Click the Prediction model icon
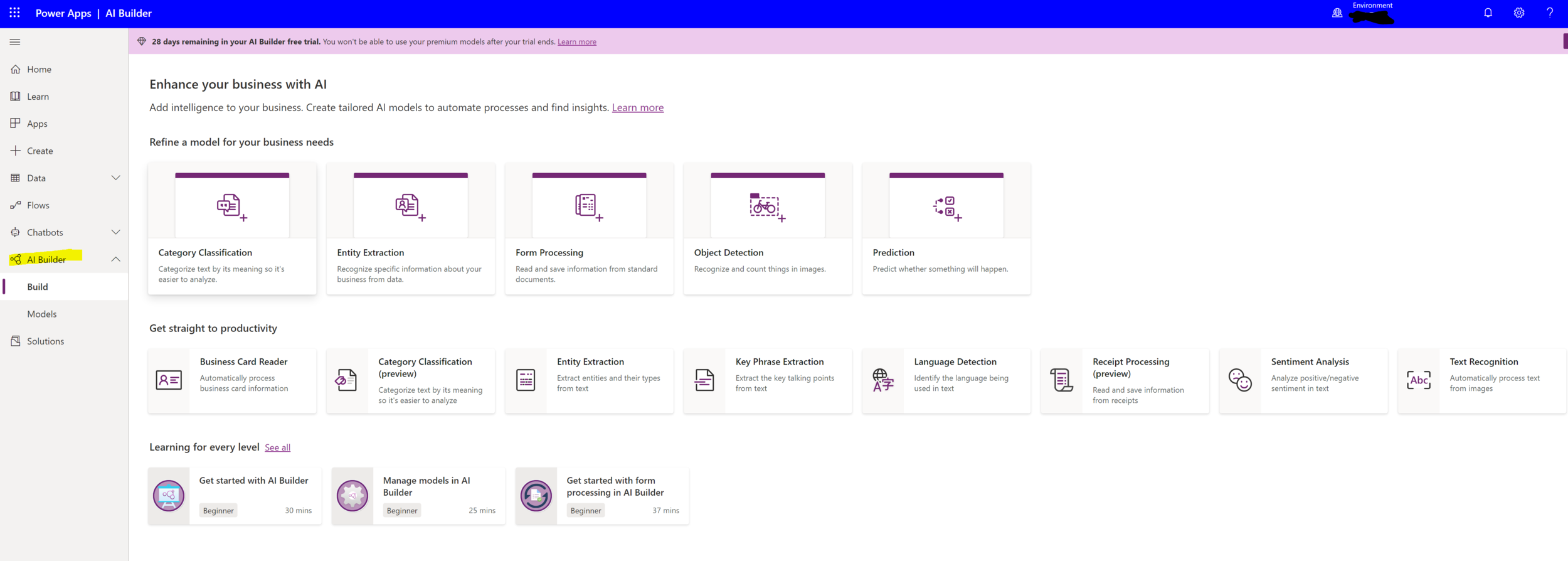 (x=946, y=208)
